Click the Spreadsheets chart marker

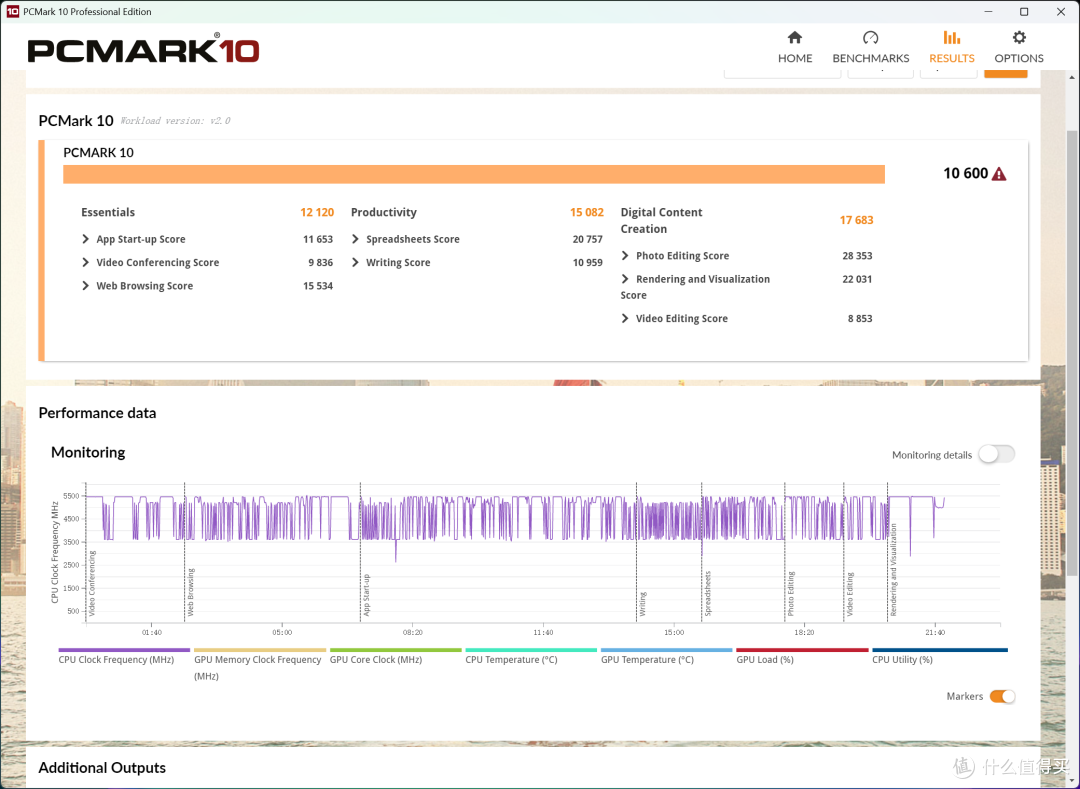tap(707, 593)
